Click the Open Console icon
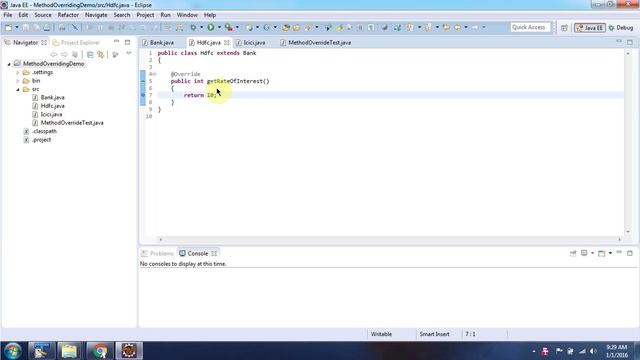Screen dimensions: 640x360 coord(602,253)
